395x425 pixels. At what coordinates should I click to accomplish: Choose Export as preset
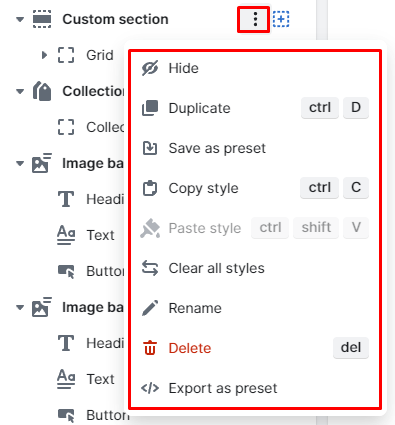tap(255, 388)
